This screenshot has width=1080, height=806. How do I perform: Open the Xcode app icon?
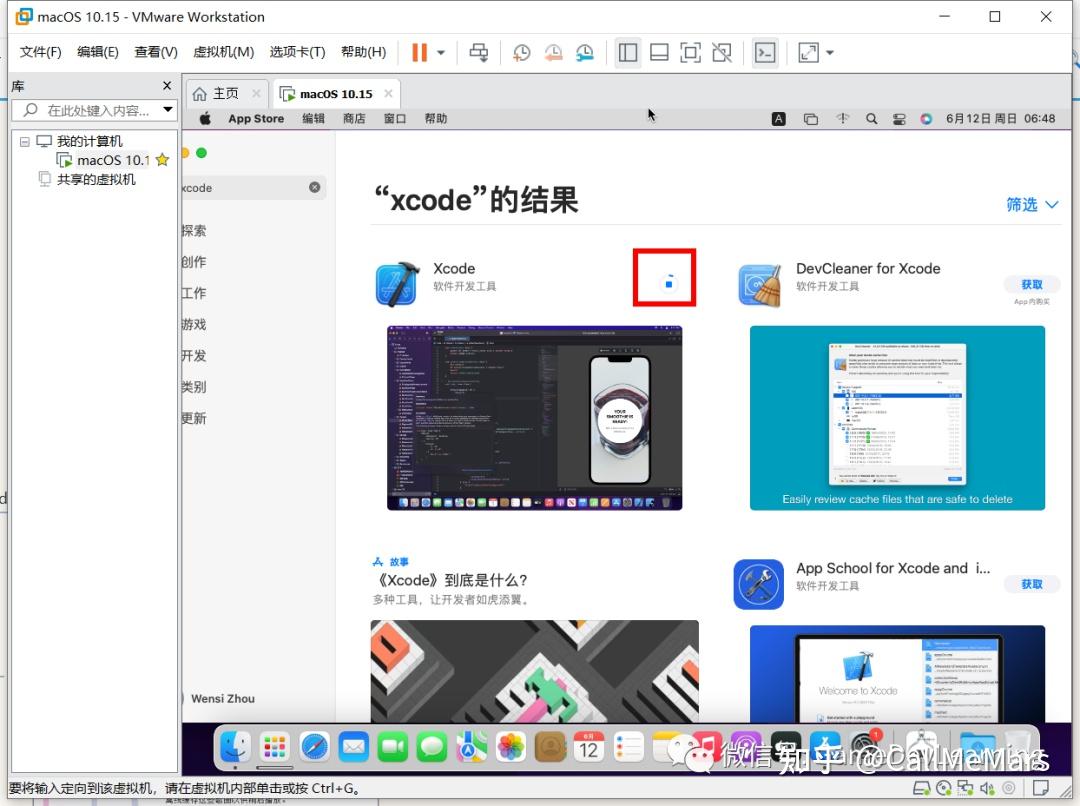397,283
